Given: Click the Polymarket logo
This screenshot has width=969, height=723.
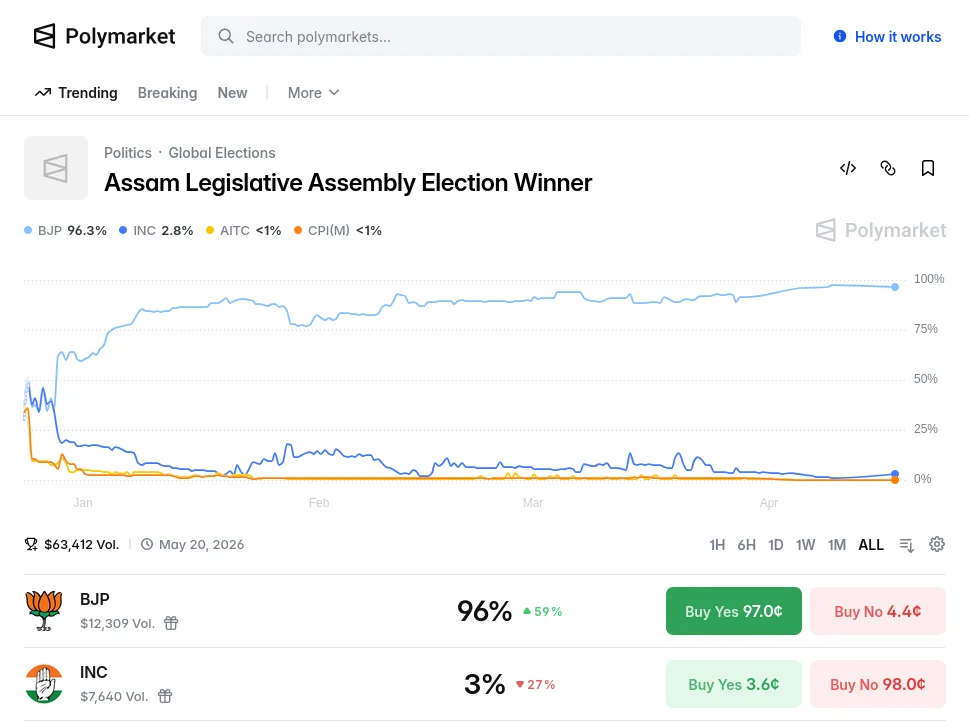Looking at the screenshot, I should point(104,37).
